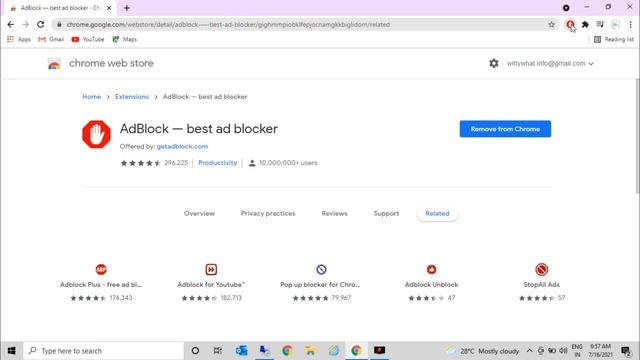Switch to the Overview tab
The width and height of the screenshot is (640, 360).
click(x=199, y=213)
